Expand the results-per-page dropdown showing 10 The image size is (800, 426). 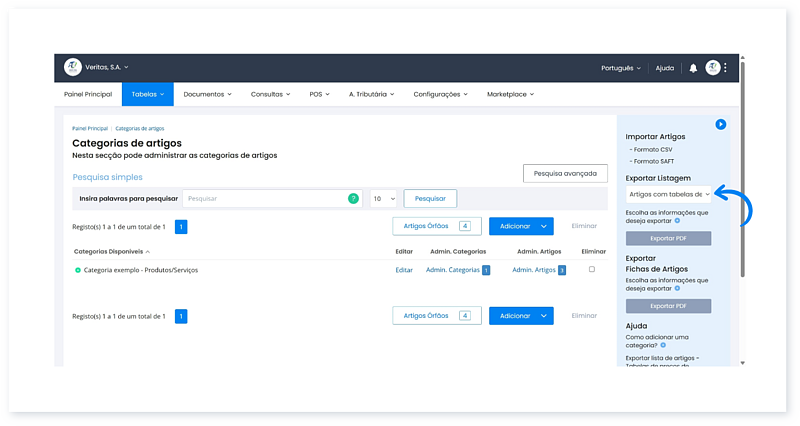pyautogui.click(x=384, y=199)
